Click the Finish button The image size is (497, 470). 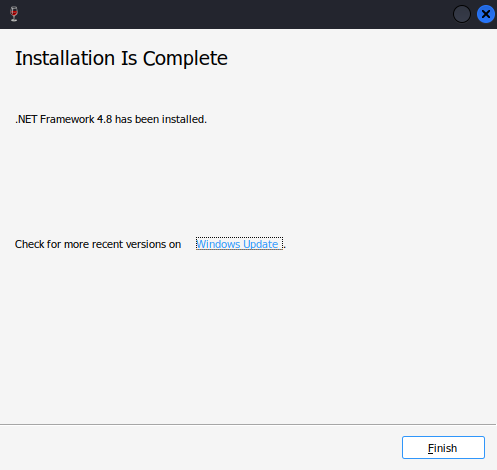pos(443,448)
